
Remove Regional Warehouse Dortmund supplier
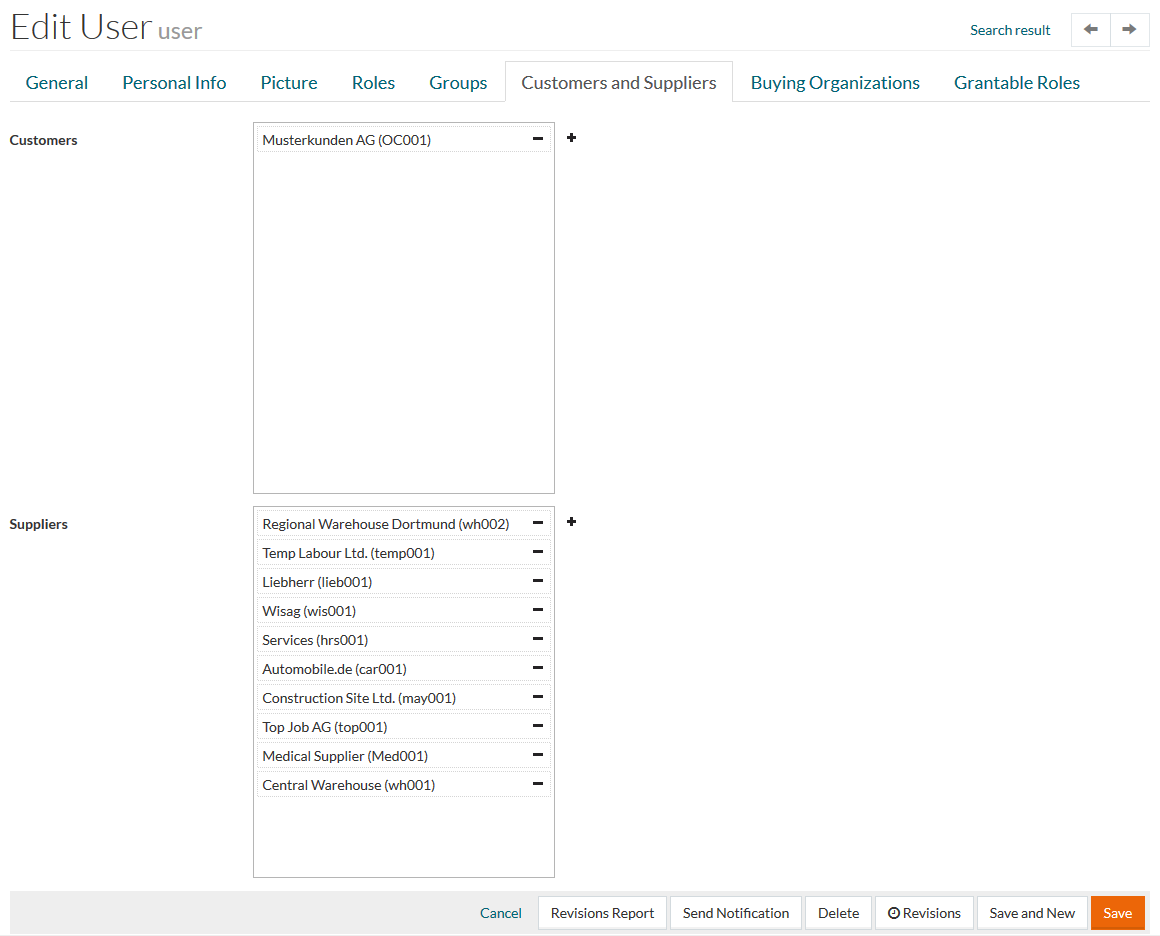click(x=537, y=523)
